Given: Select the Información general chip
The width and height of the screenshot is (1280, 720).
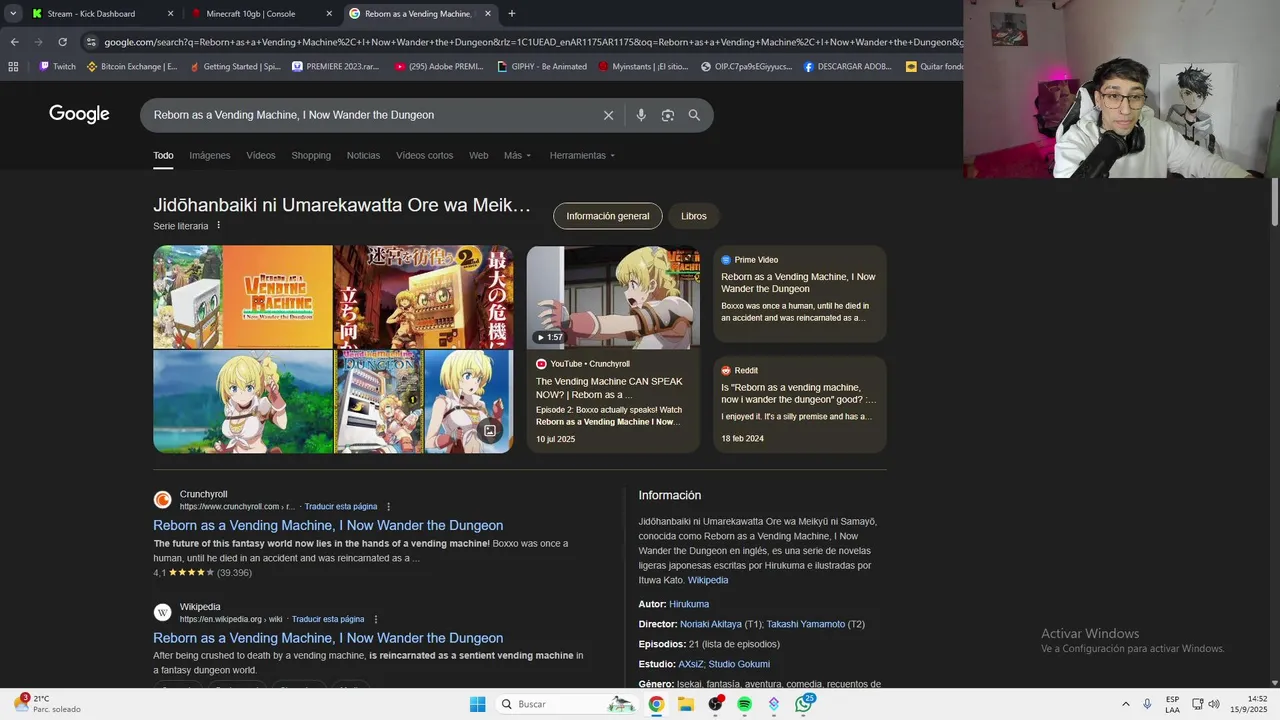Looking at the screenshot, I should pyautogui.click(x=608, y=216).
